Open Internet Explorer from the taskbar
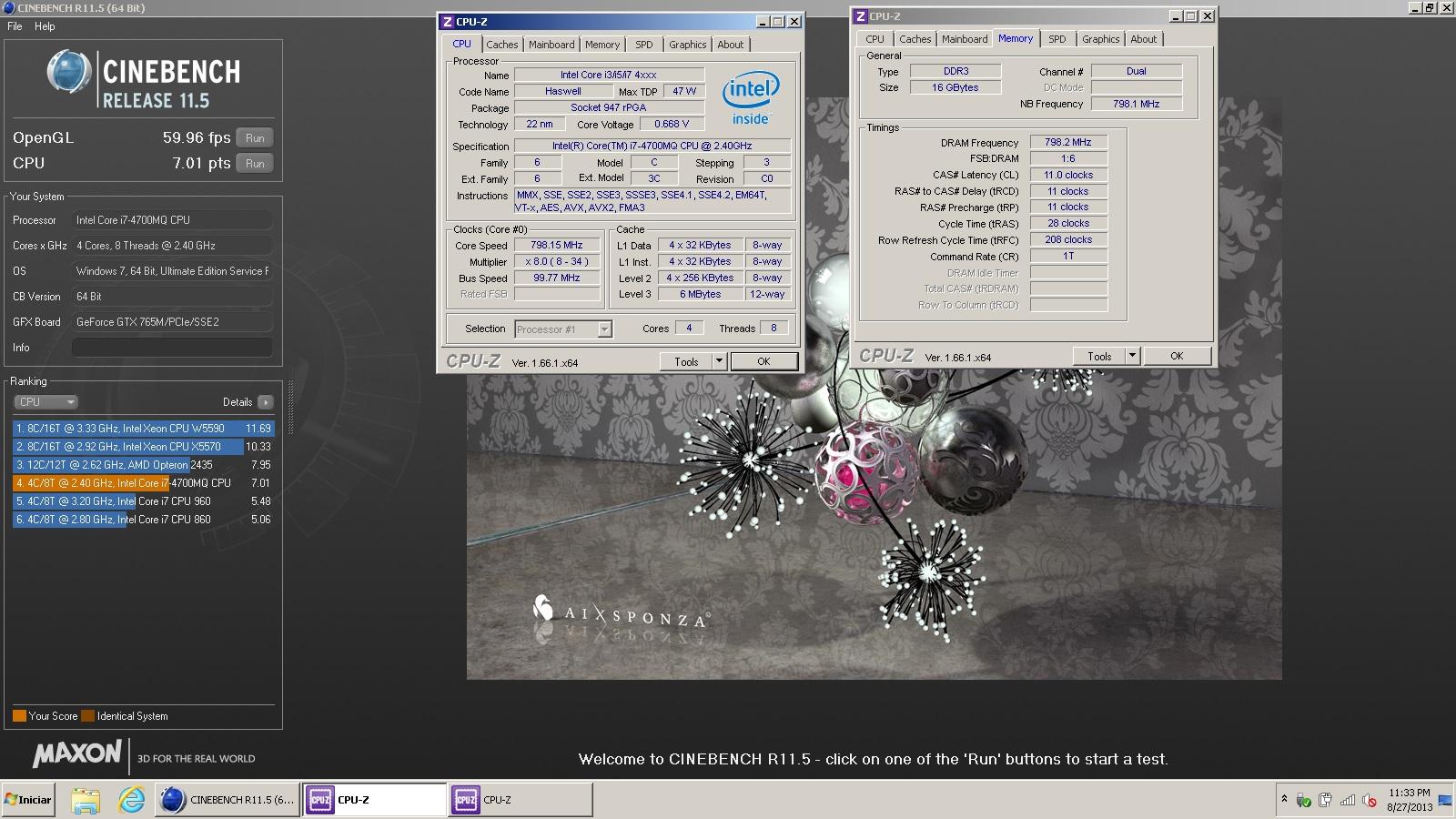 coord(132,800)
